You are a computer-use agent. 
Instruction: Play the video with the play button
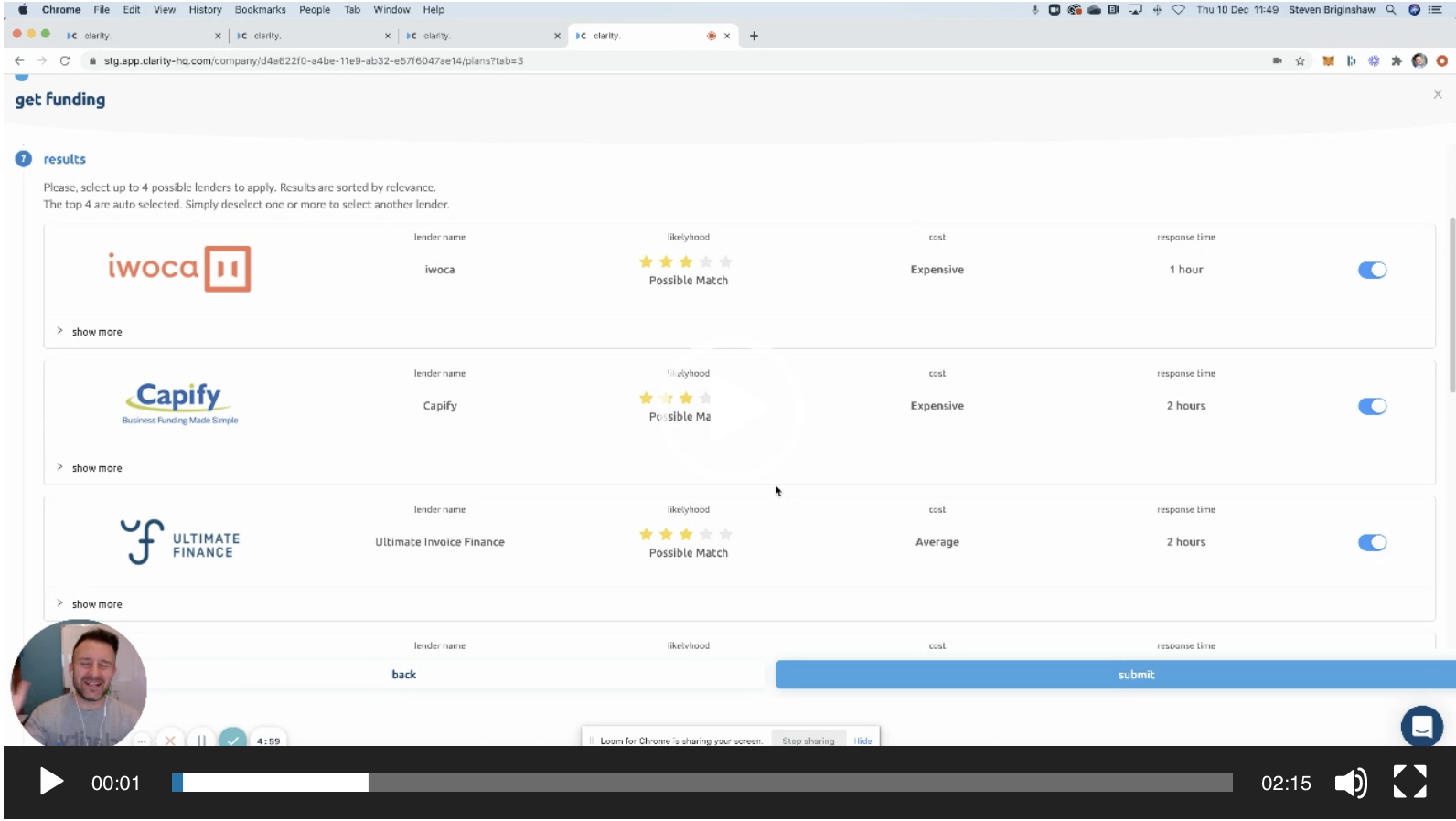coord(51,783)
